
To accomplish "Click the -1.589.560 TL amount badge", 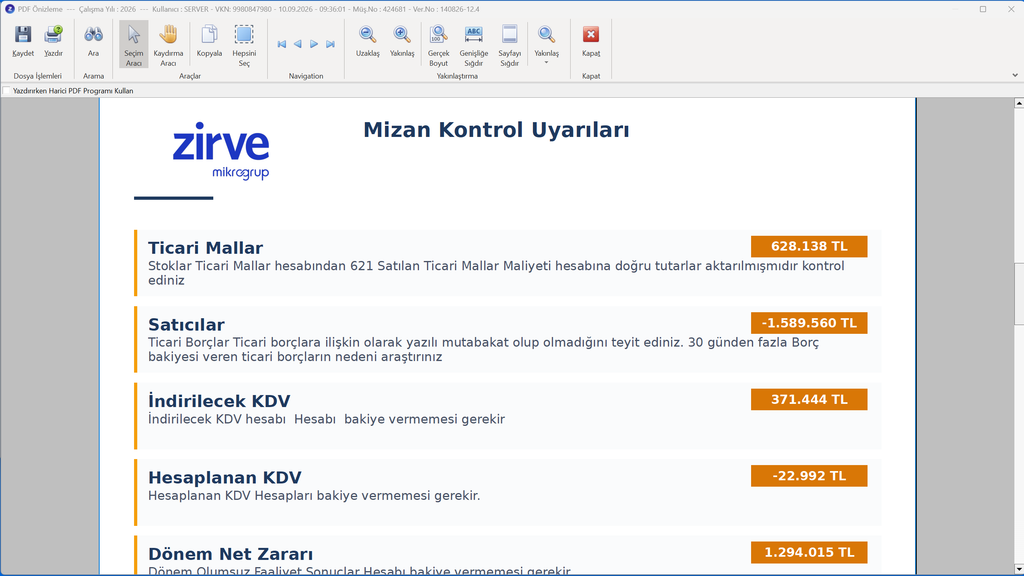I will (x=809, y=323).
